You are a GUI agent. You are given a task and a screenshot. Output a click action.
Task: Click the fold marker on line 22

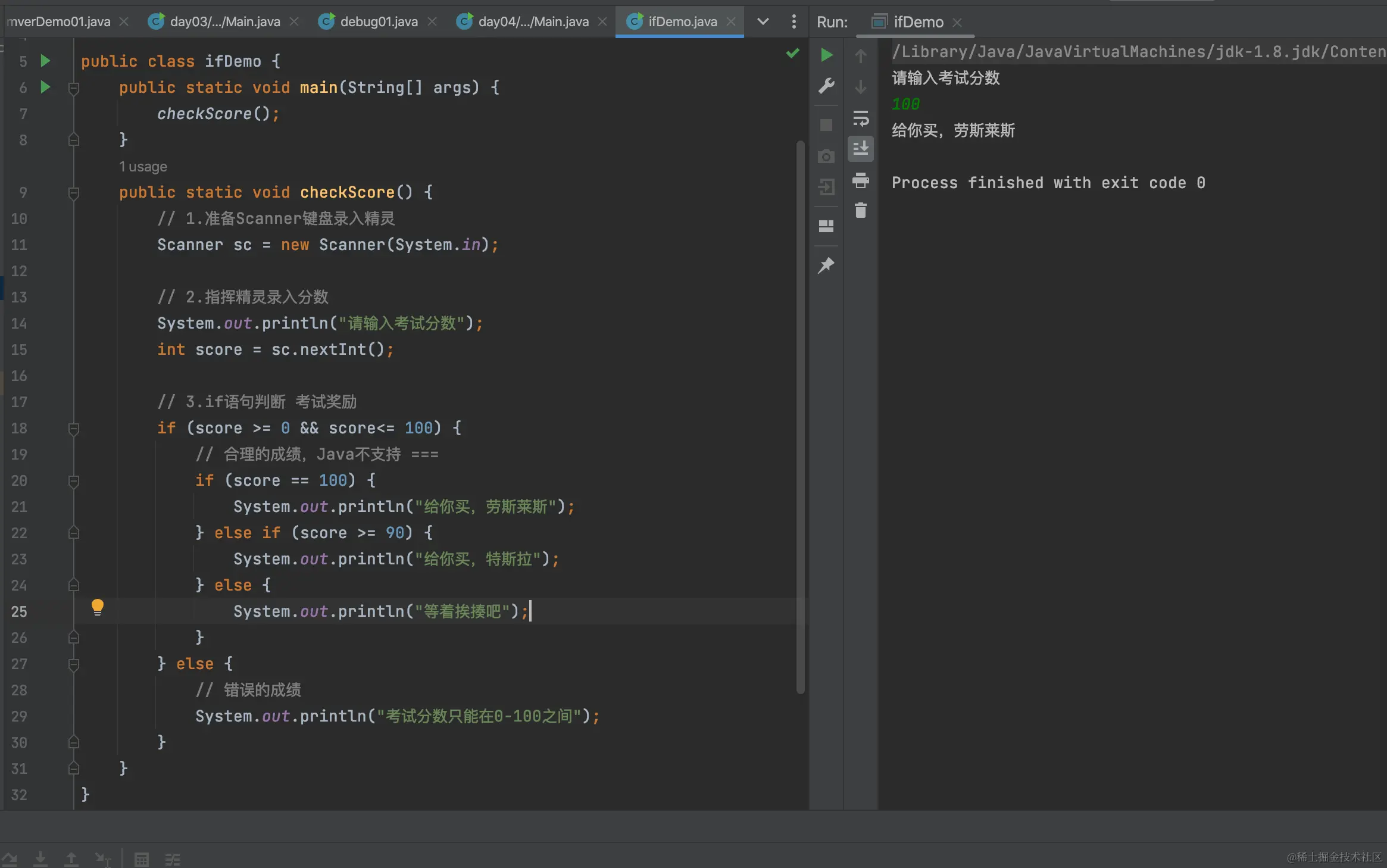[74, 532]
